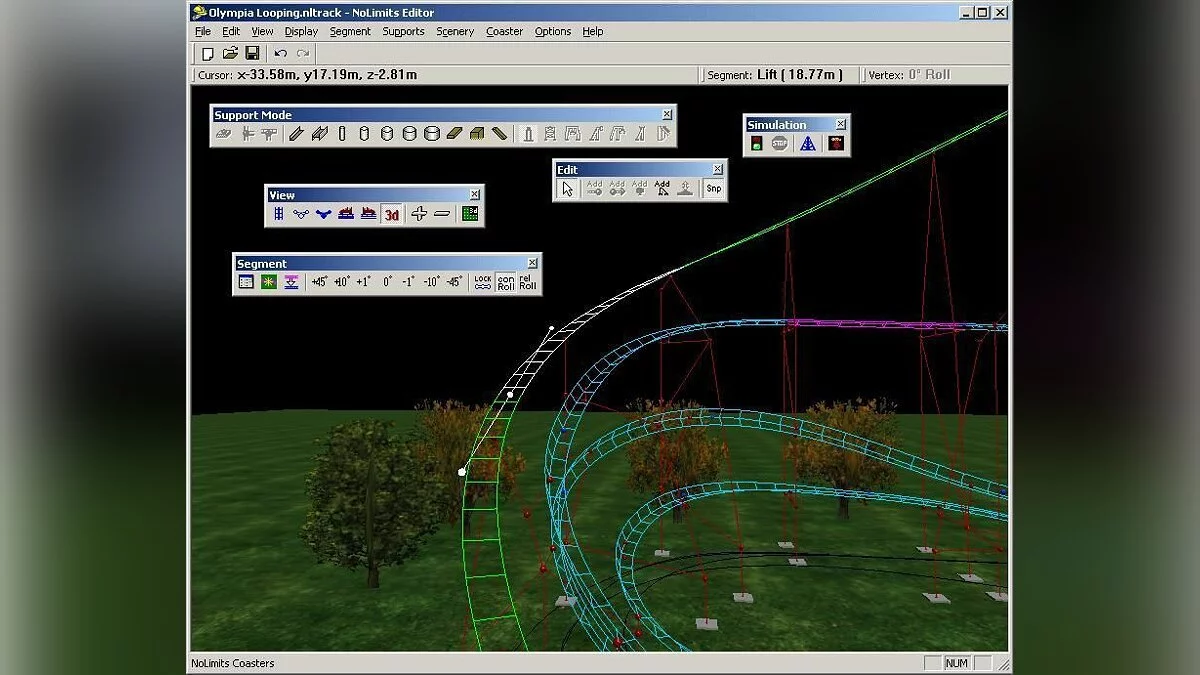Select the widest support tube
1200x675 pixels.
[x=432, y=133]
